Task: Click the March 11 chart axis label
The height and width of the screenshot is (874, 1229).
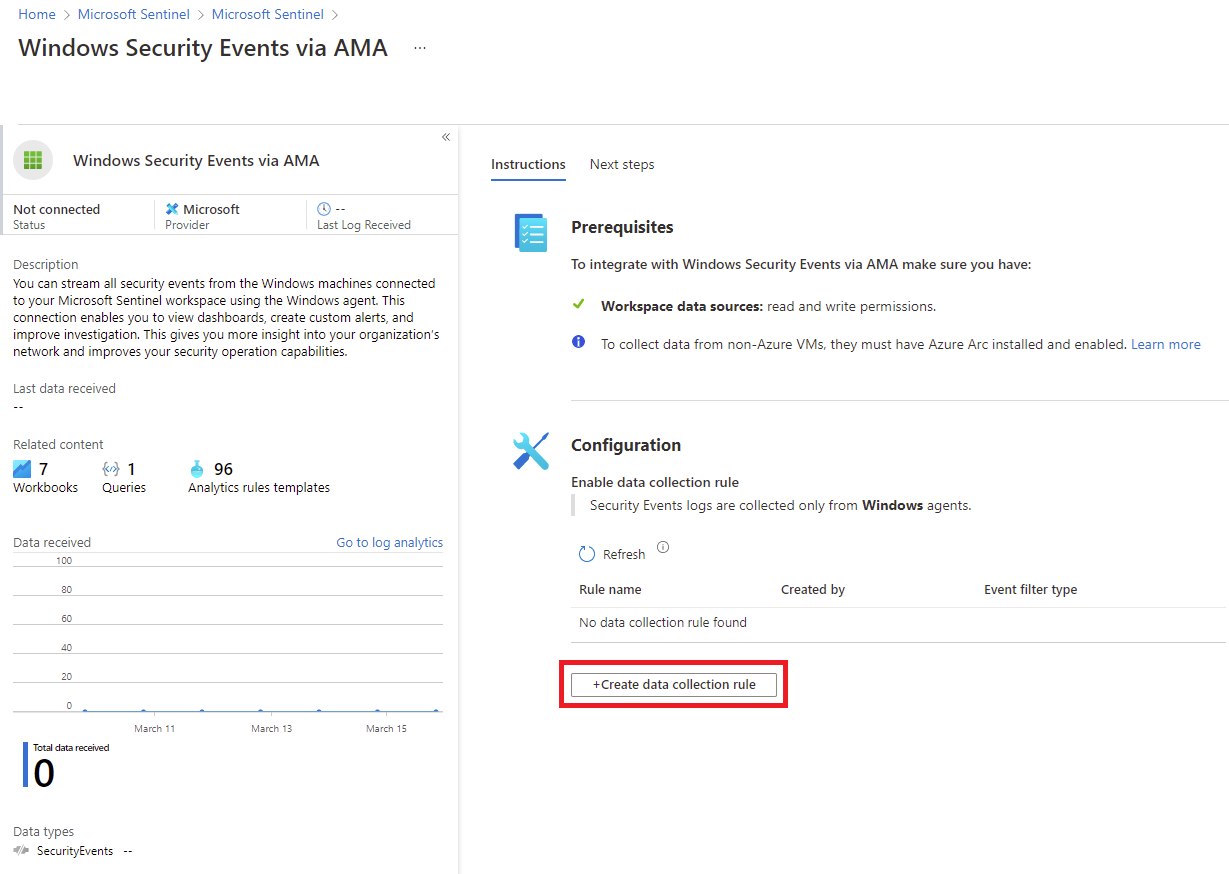Action: pos(155,729)
